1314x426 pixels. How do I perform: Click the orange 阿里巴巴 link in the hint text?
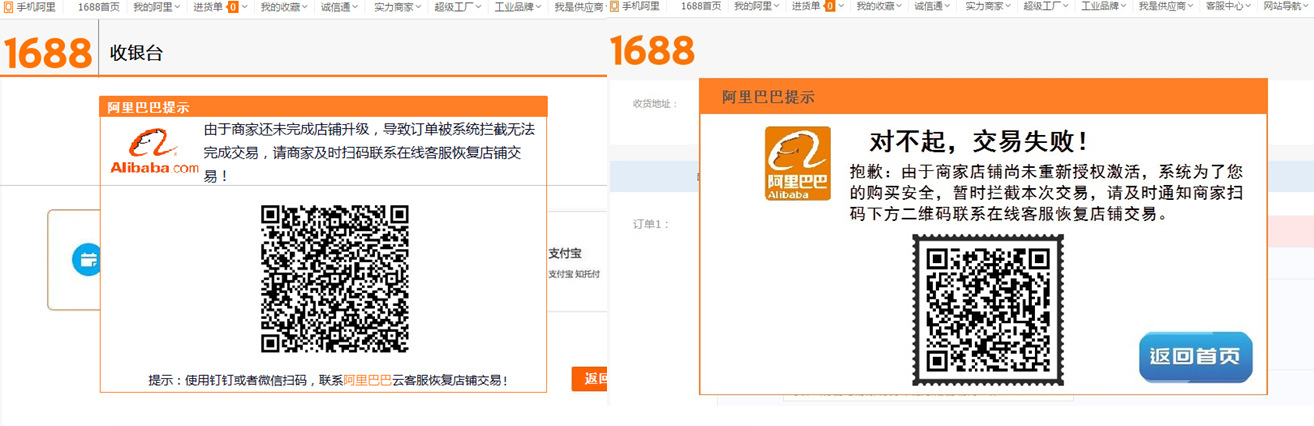pos(367,381)
